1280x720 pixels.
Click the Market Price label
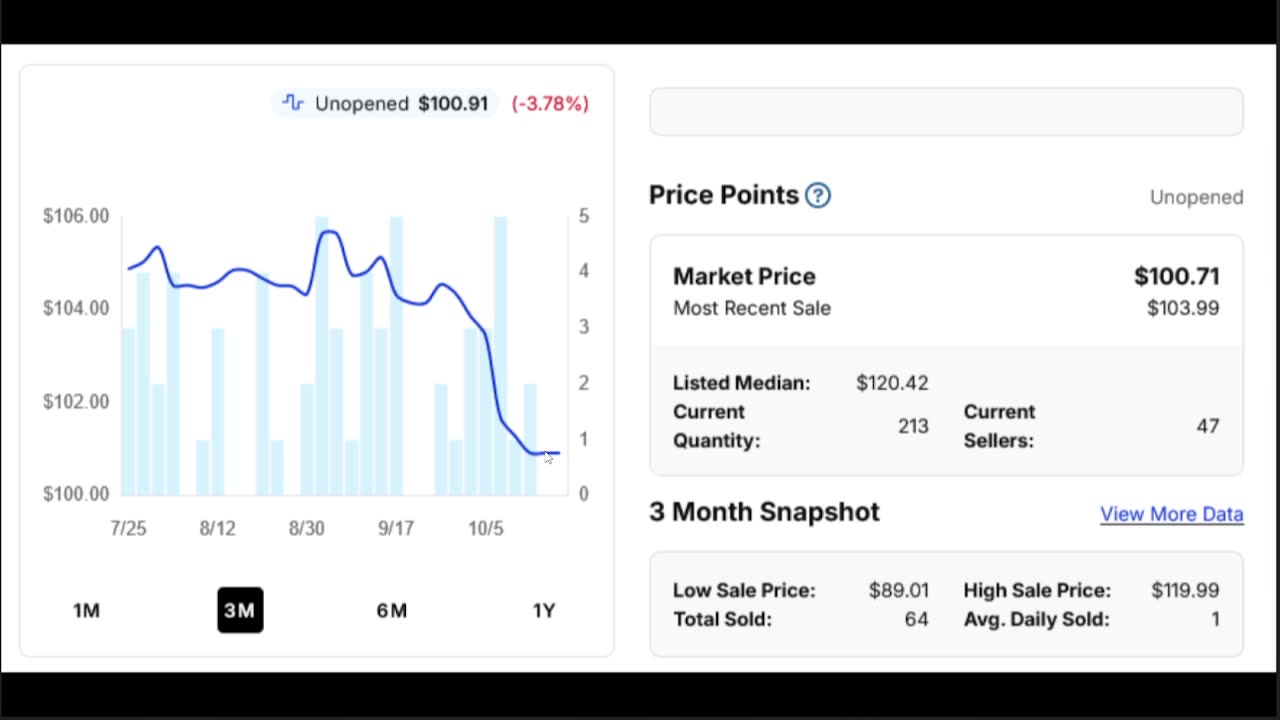pyautogui.click(x=744, y=276)
